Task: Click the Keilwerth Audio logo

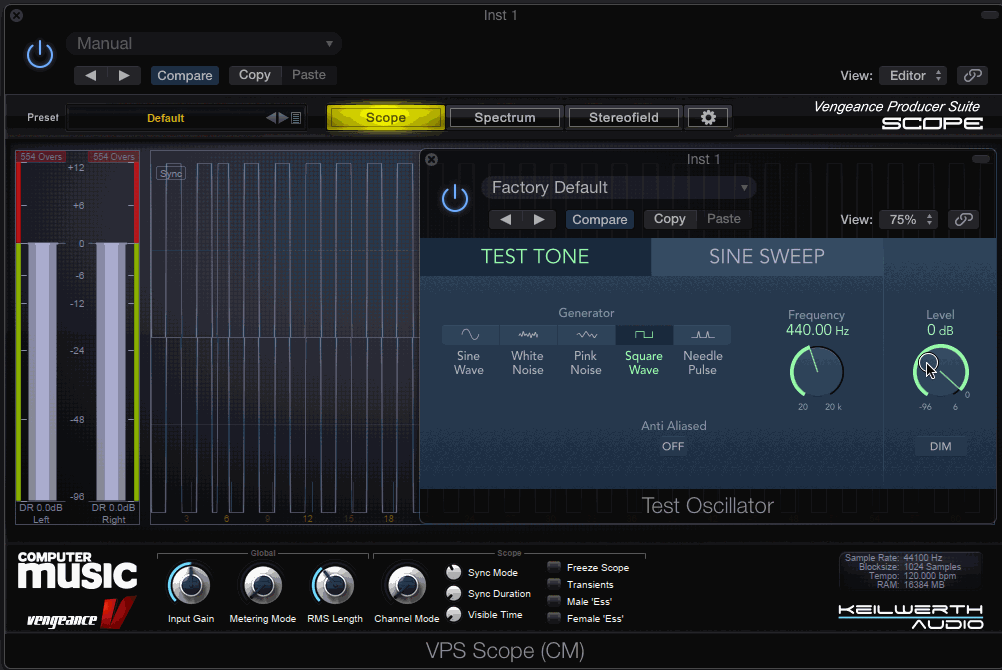Action: (911, 617)
